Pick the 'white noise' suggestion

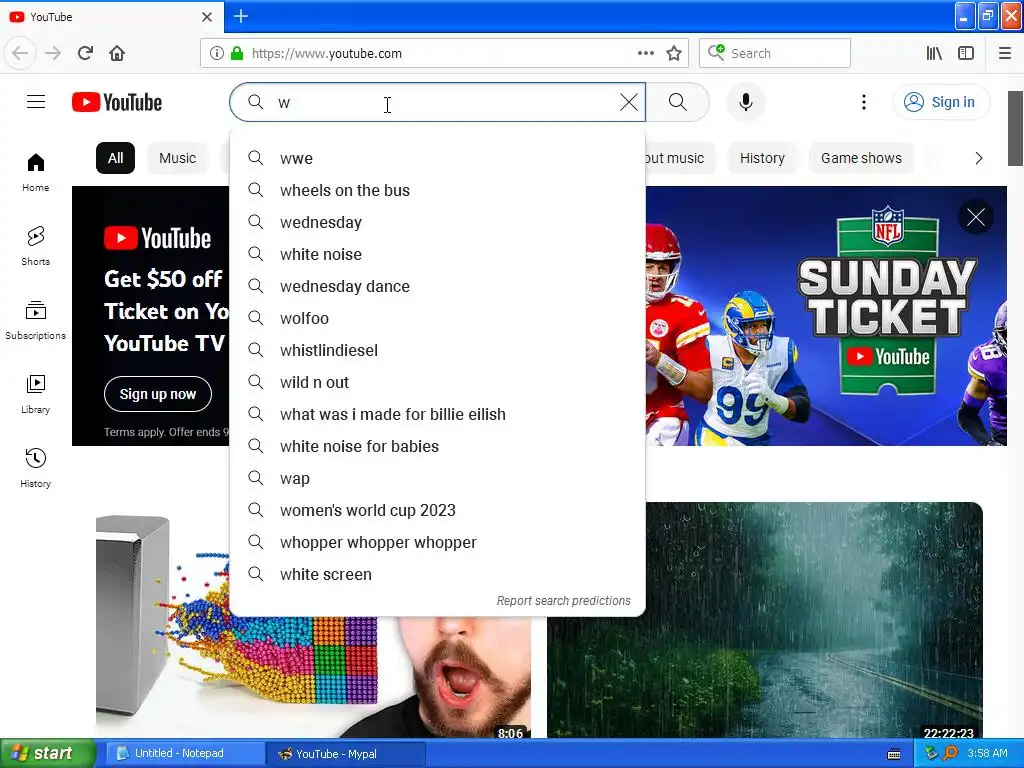click(x=438, y=254)
